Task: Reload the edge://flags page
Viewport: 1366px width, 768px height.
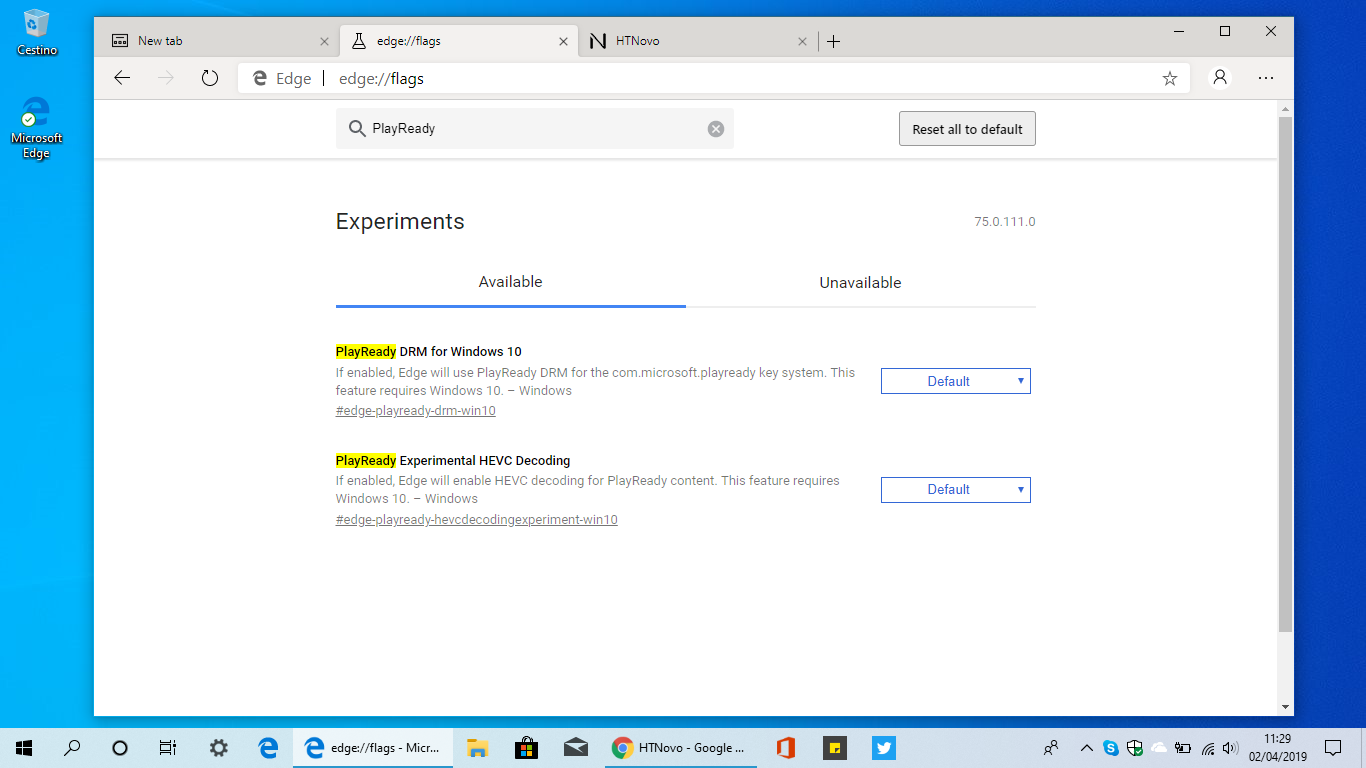Action: click(209, 77)
